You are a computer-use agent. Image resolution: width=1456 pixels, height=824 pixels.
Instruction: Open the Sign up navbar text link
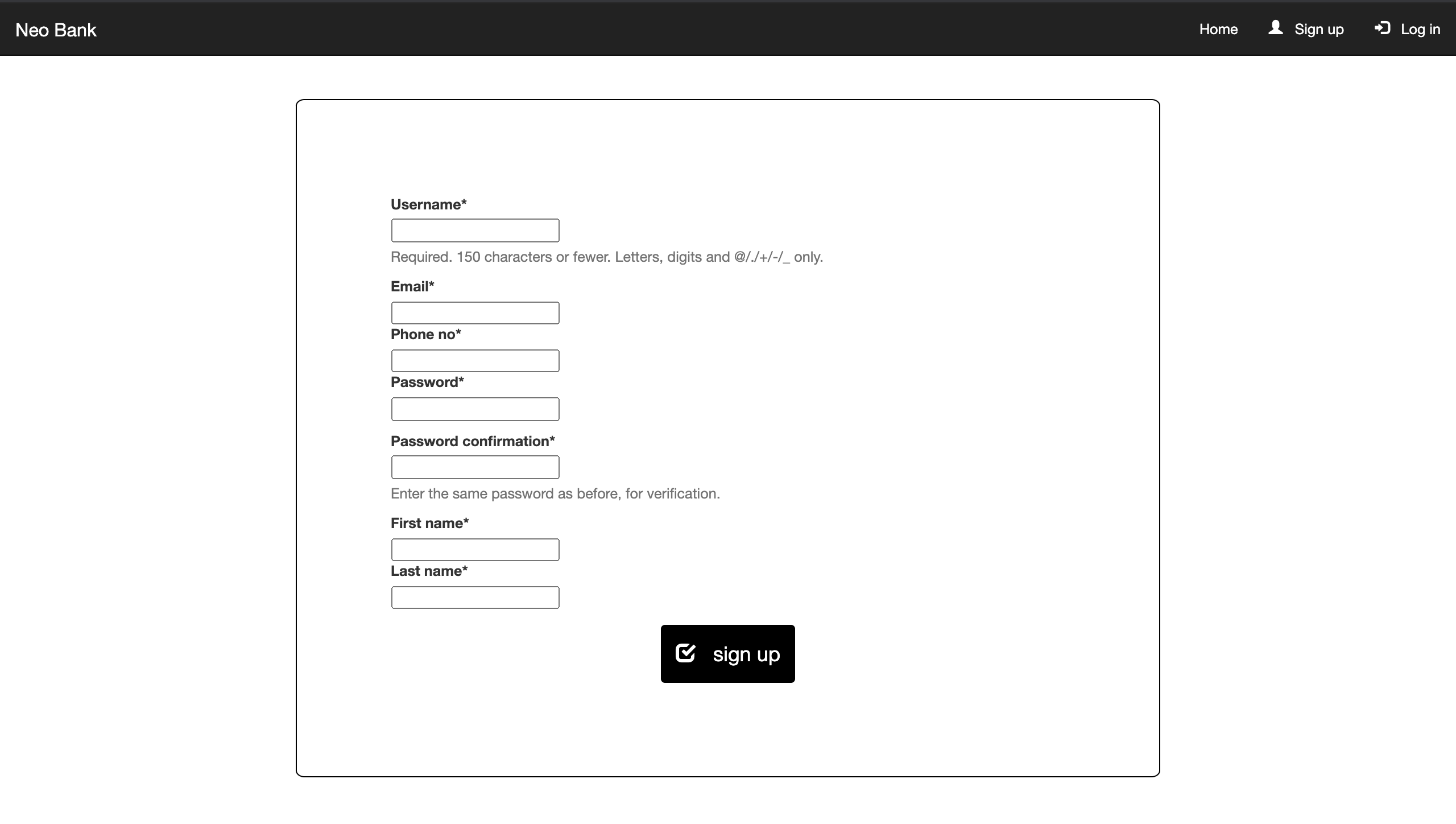[x=1318, y=29]
